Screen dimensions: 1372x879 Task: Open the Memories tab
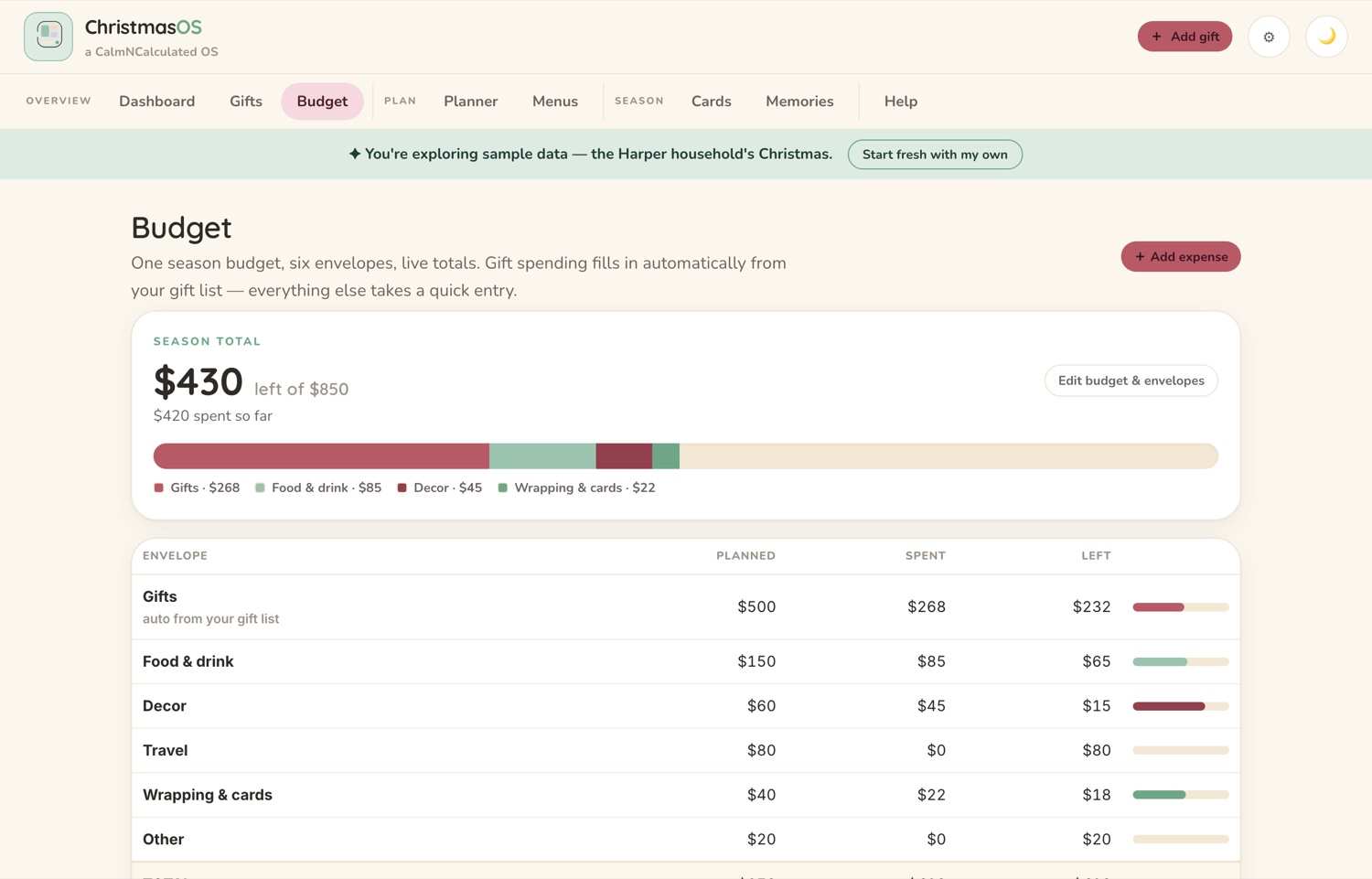(799, 102)
